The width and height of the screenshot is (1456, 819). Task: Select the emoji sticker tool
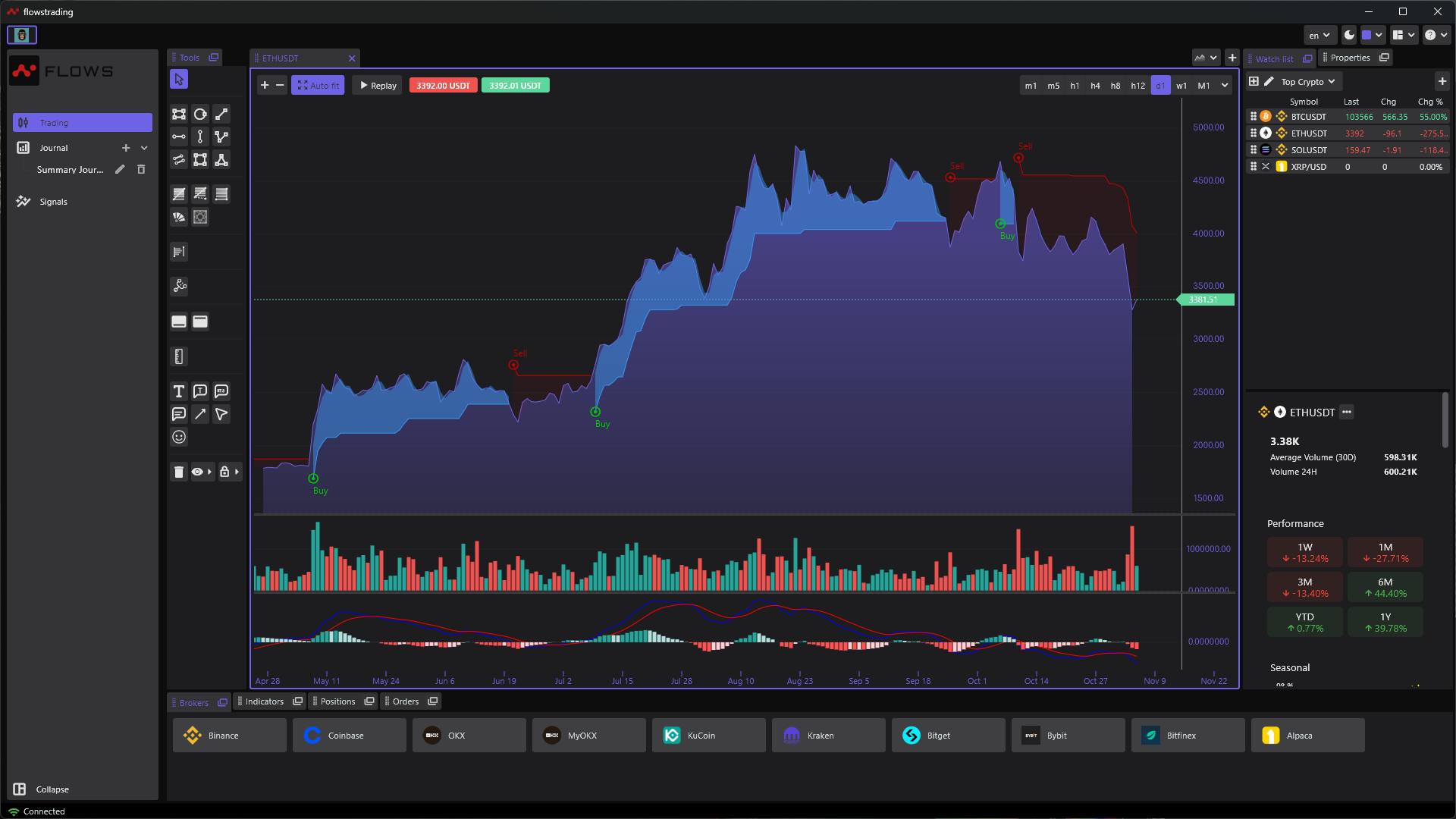179,437
